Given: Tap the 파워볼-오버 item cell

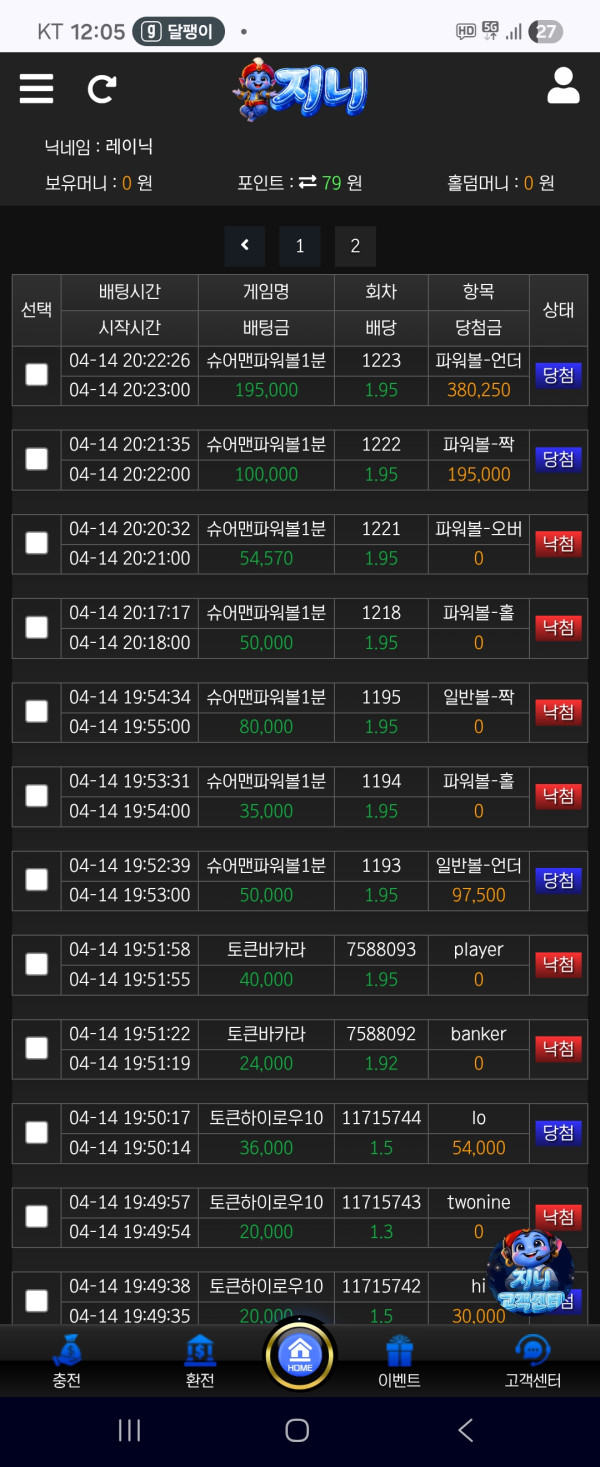Looking at the screenshot, I should point(479,529).
